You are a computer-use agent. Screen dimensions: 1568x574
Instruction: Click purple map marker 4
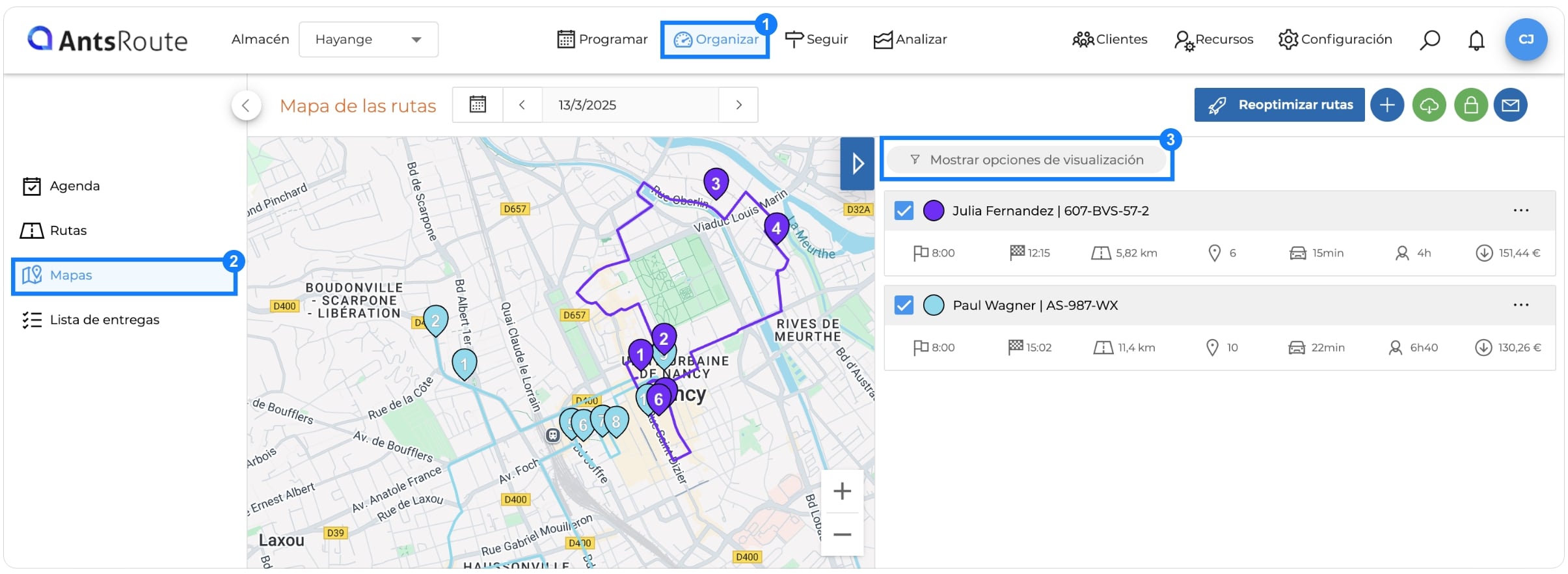click(776, 228)
